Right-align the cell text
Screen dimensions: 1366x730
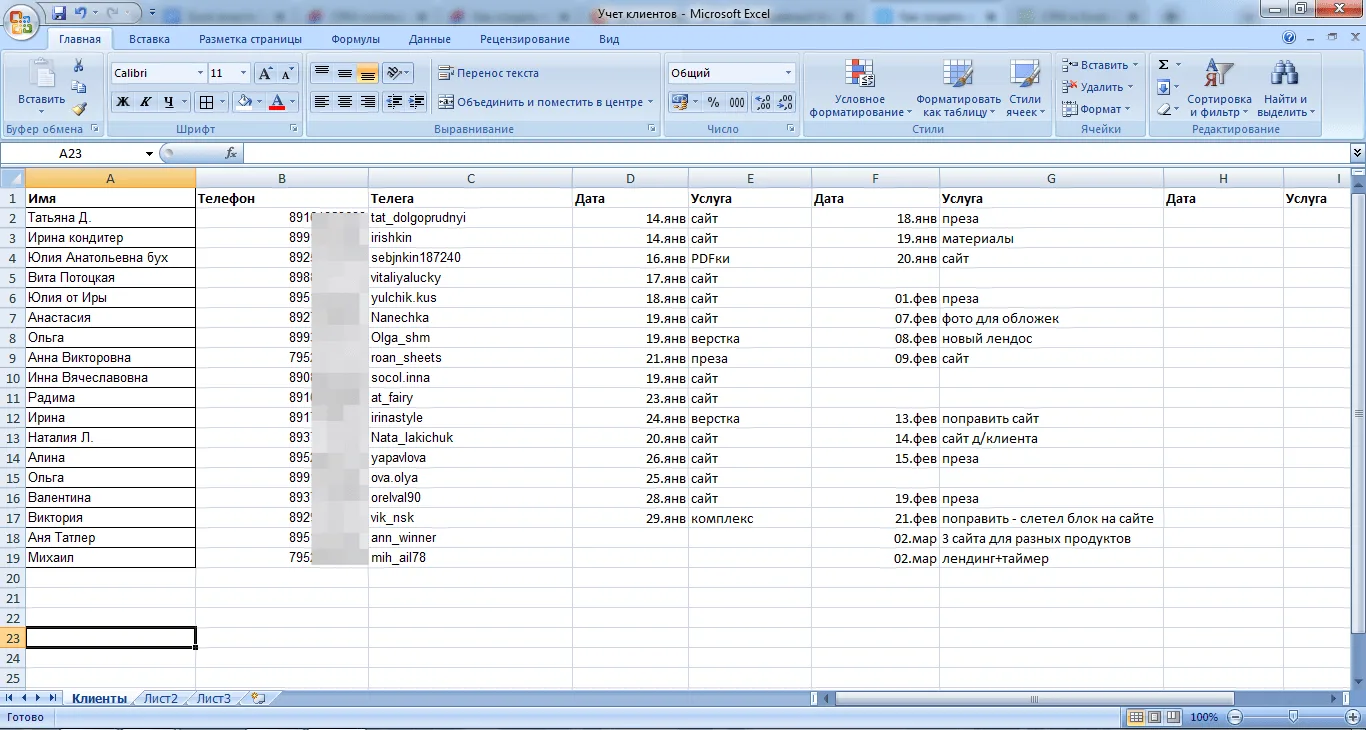[367, 102]
